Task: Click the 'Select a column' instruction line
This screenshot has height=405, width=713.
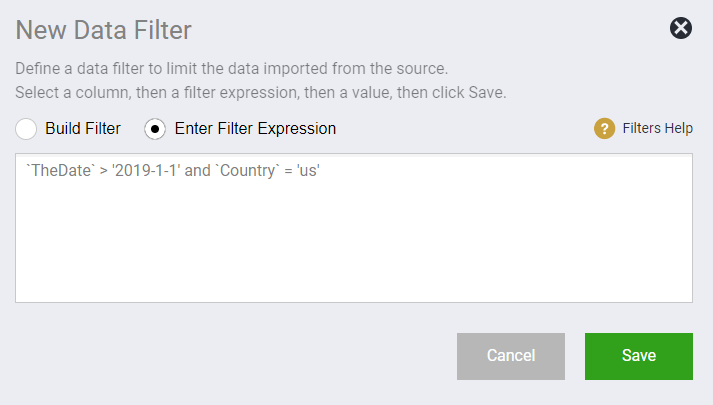Action: click(x=261, y=93)
